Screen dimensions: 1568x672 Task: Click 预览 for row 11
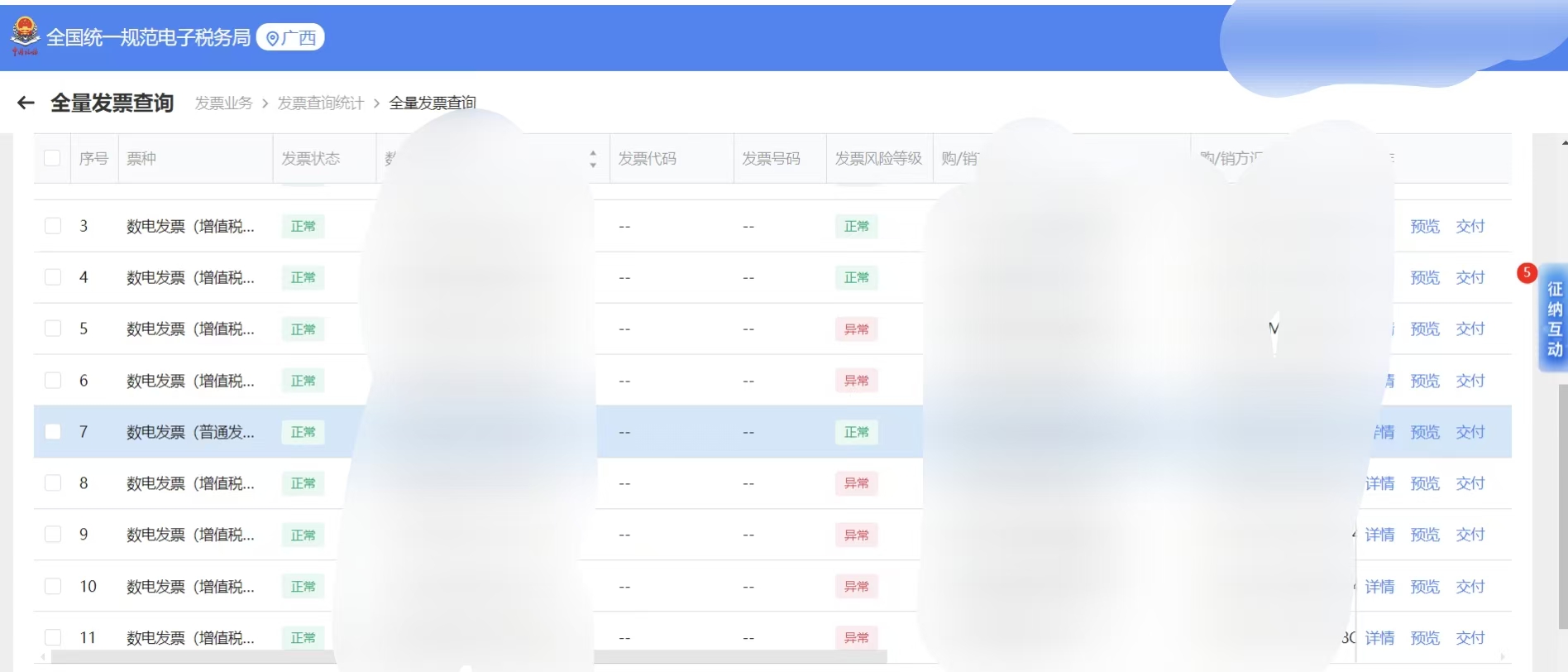tap(1425, 638)
